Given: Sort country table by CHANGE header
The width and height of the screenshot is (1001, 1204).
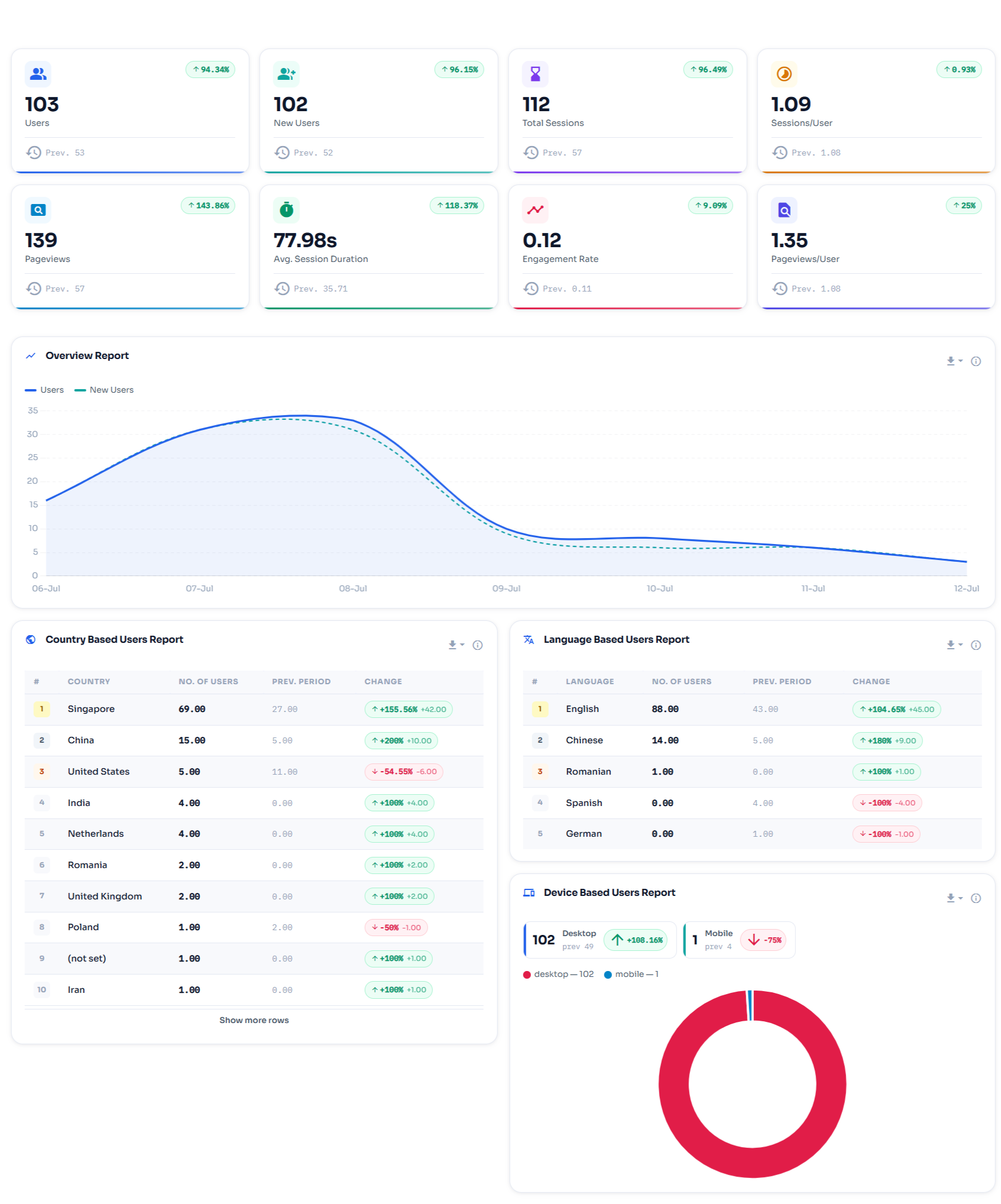Looking at the screenshot, I should (383, 681).
